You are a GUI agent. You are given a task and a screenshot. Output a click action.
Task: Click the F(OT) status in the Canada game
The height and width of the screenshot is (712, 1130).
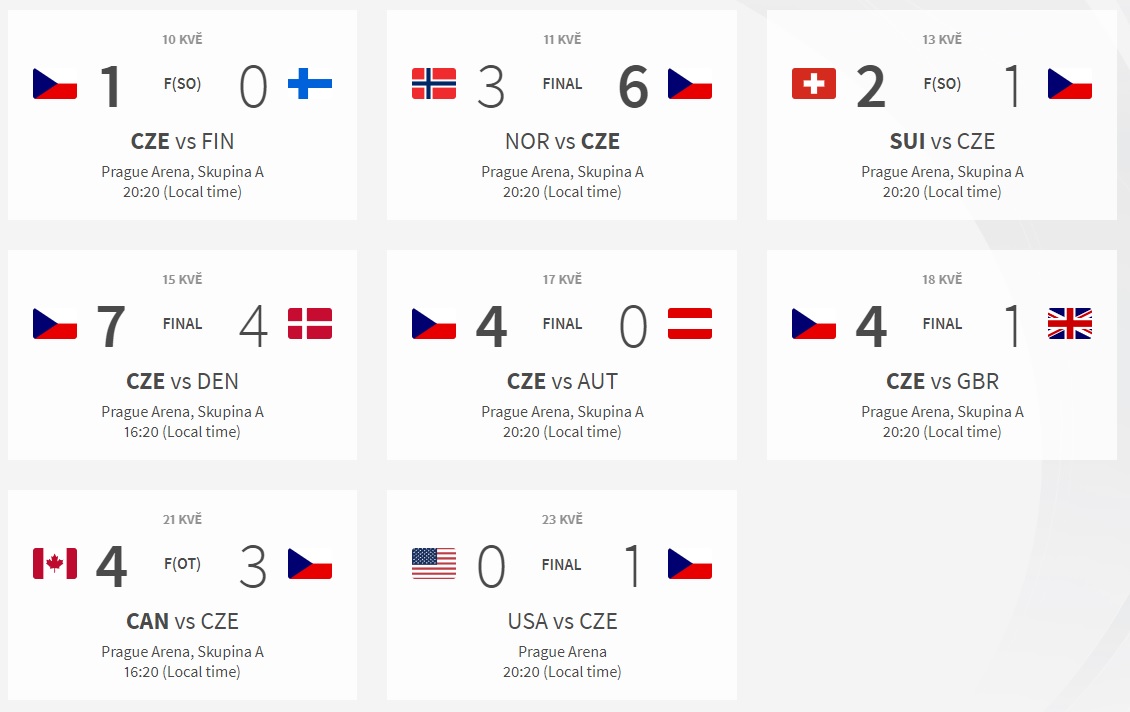[182, 564]
